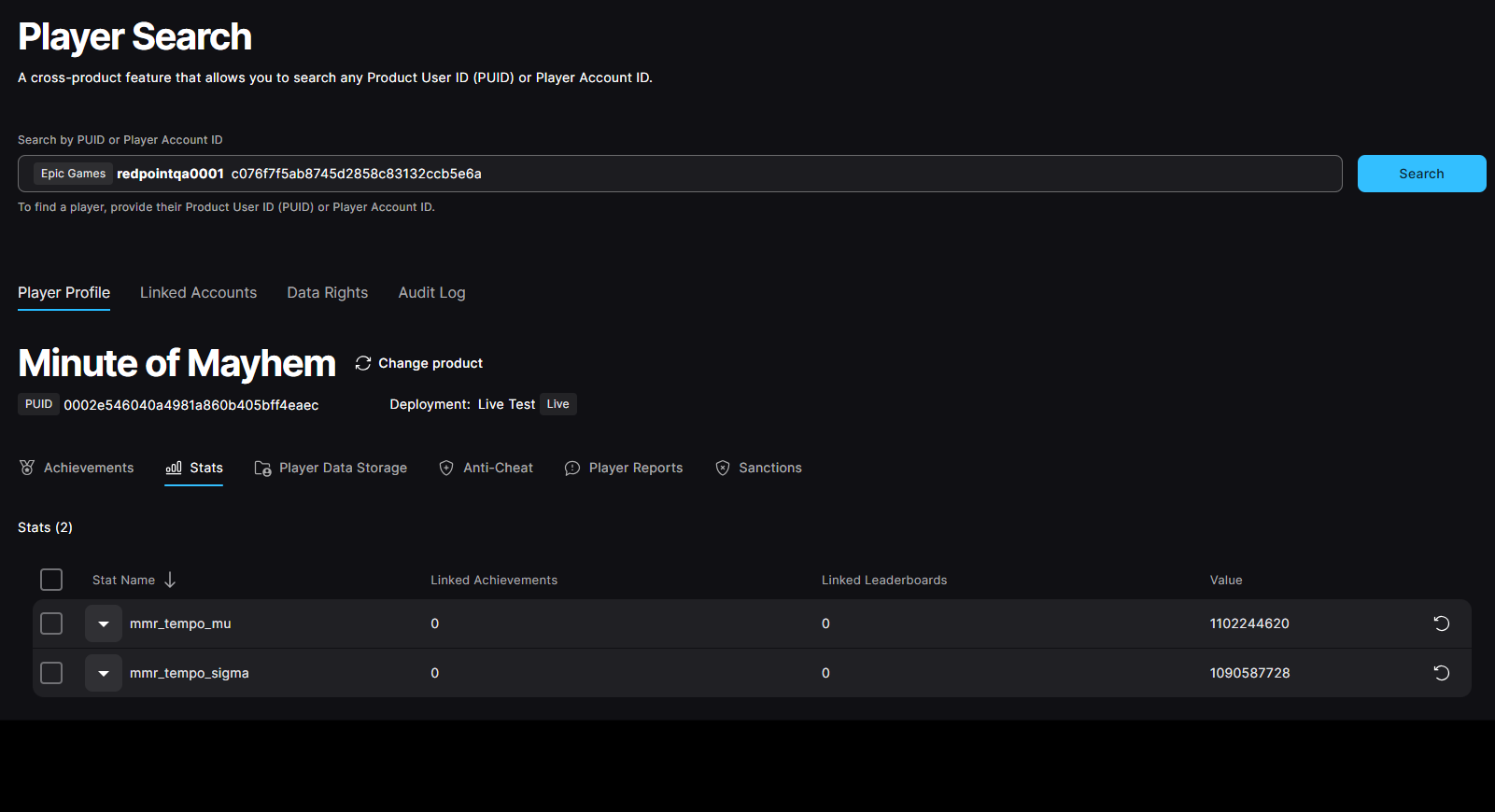Click the Stats bar chart icon
The height and width of the screenshot is (812, 1495).
tap(174, 468)
